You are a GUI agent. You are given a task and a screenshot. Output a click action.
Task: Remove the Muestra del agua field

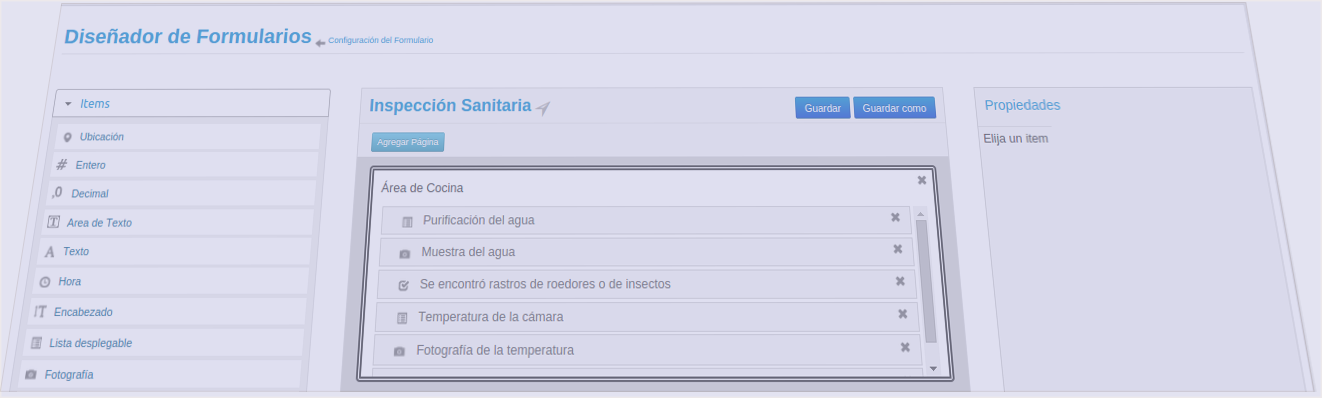898,249
